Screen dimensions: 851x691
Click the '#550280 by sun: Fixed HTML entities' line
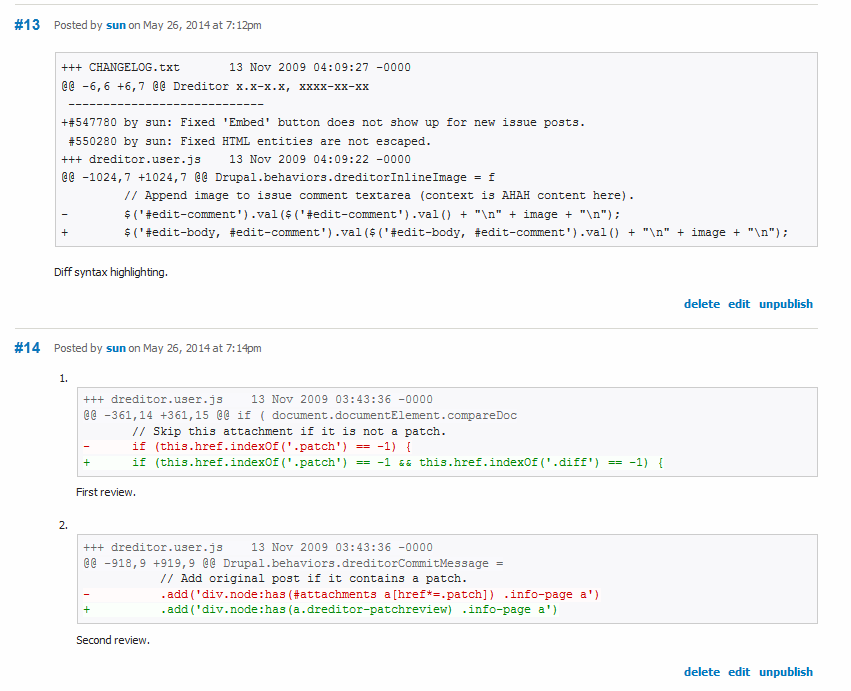tap(250, 141)
